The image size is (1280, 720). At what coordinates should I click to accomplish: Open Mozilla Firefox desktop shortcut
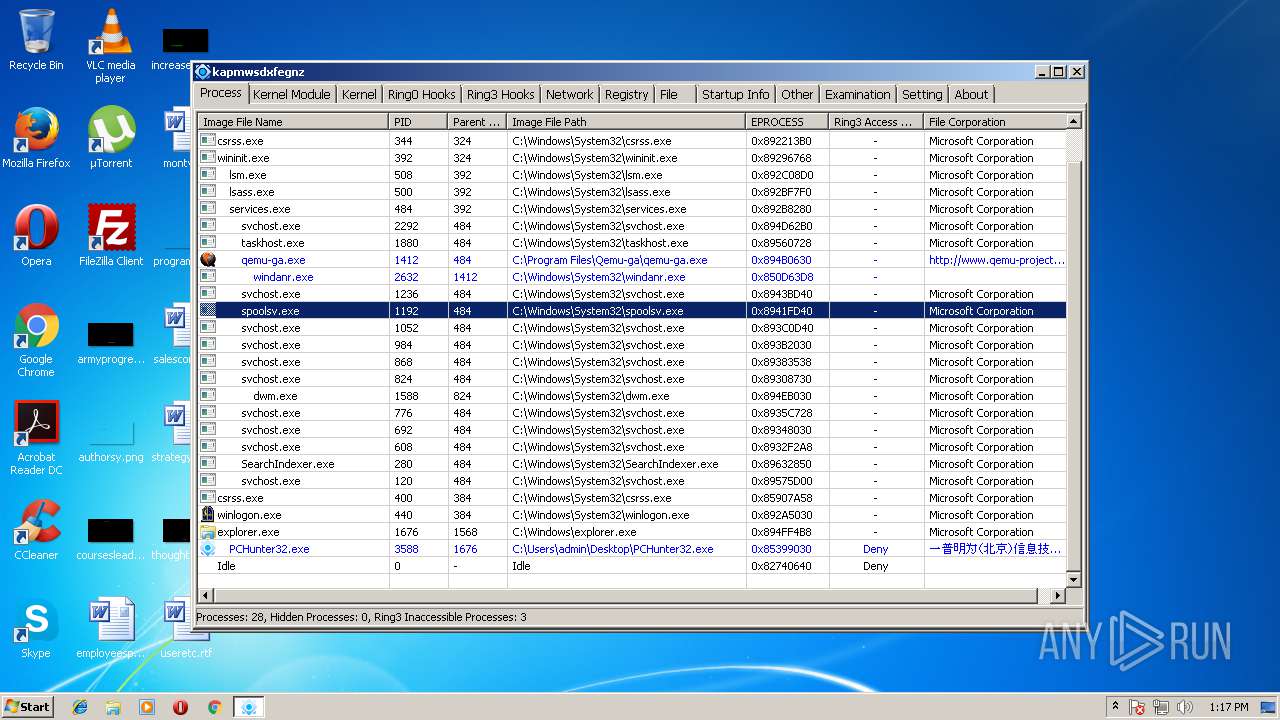[x=36, y=137]
